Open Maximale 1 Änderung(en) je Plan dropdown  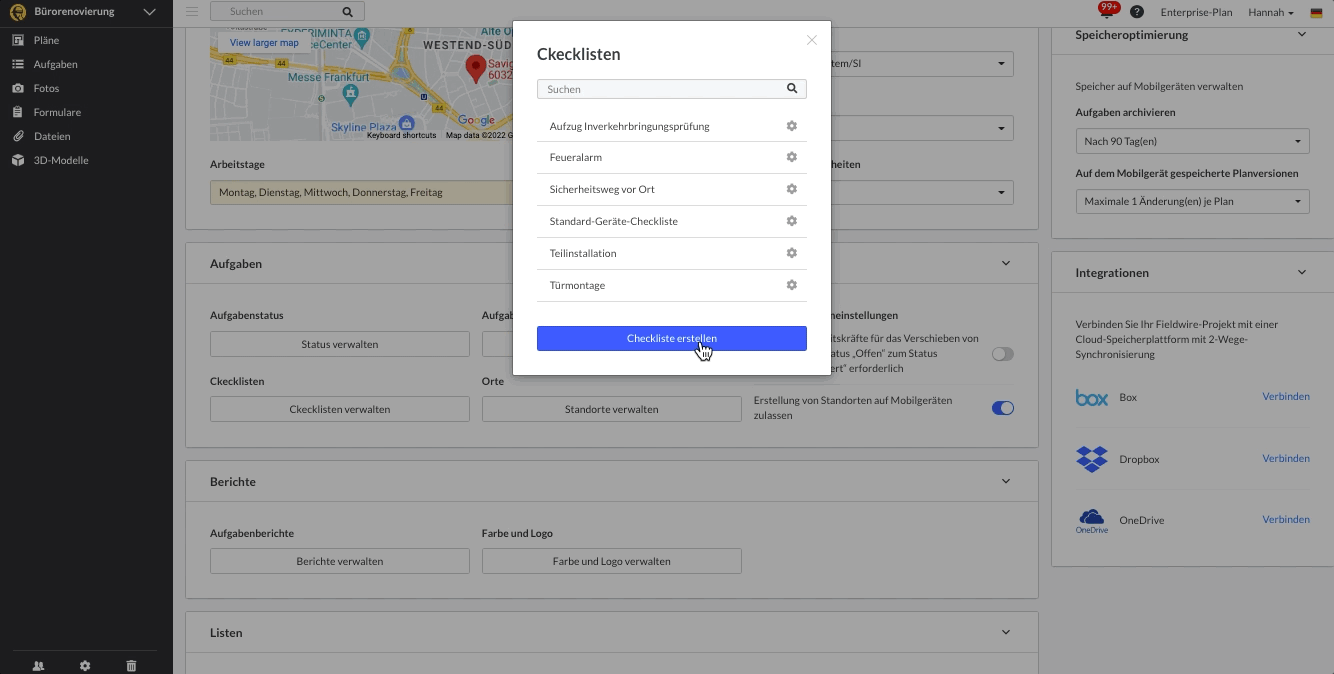pos(1192,201)
